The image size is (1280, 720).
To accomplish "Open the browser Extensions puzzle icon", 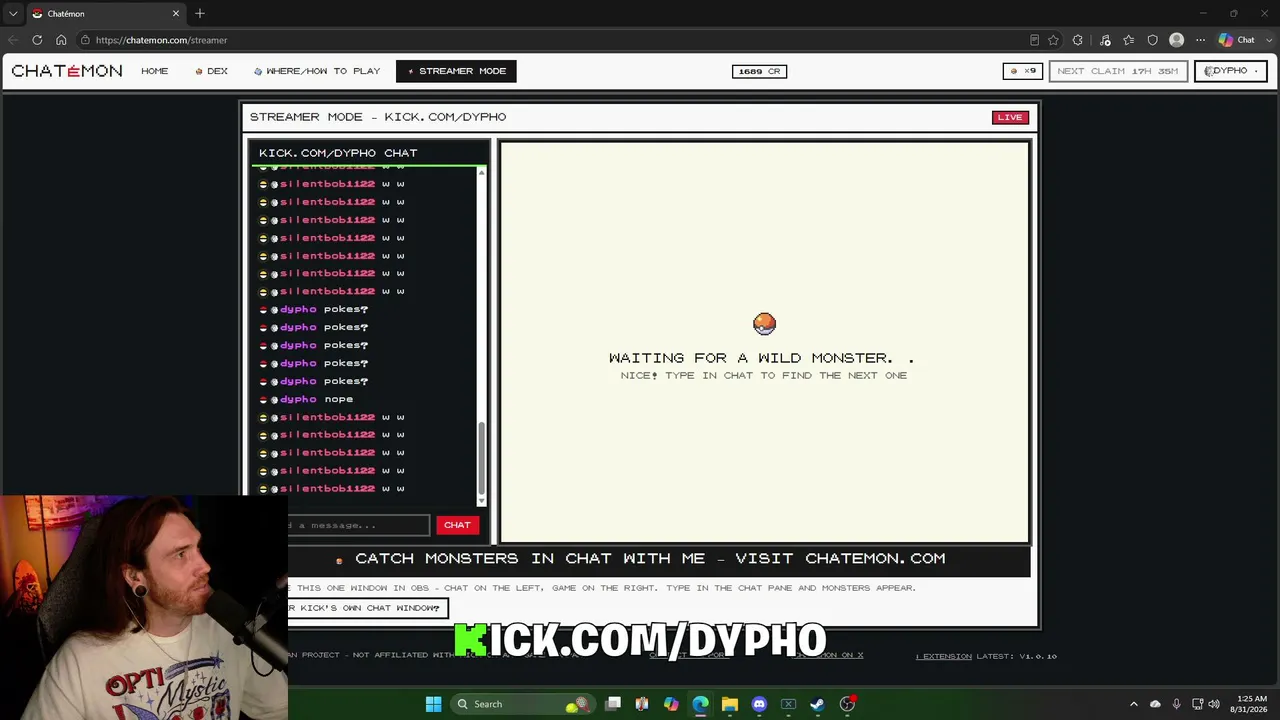I will click(x=1077, y=40).
